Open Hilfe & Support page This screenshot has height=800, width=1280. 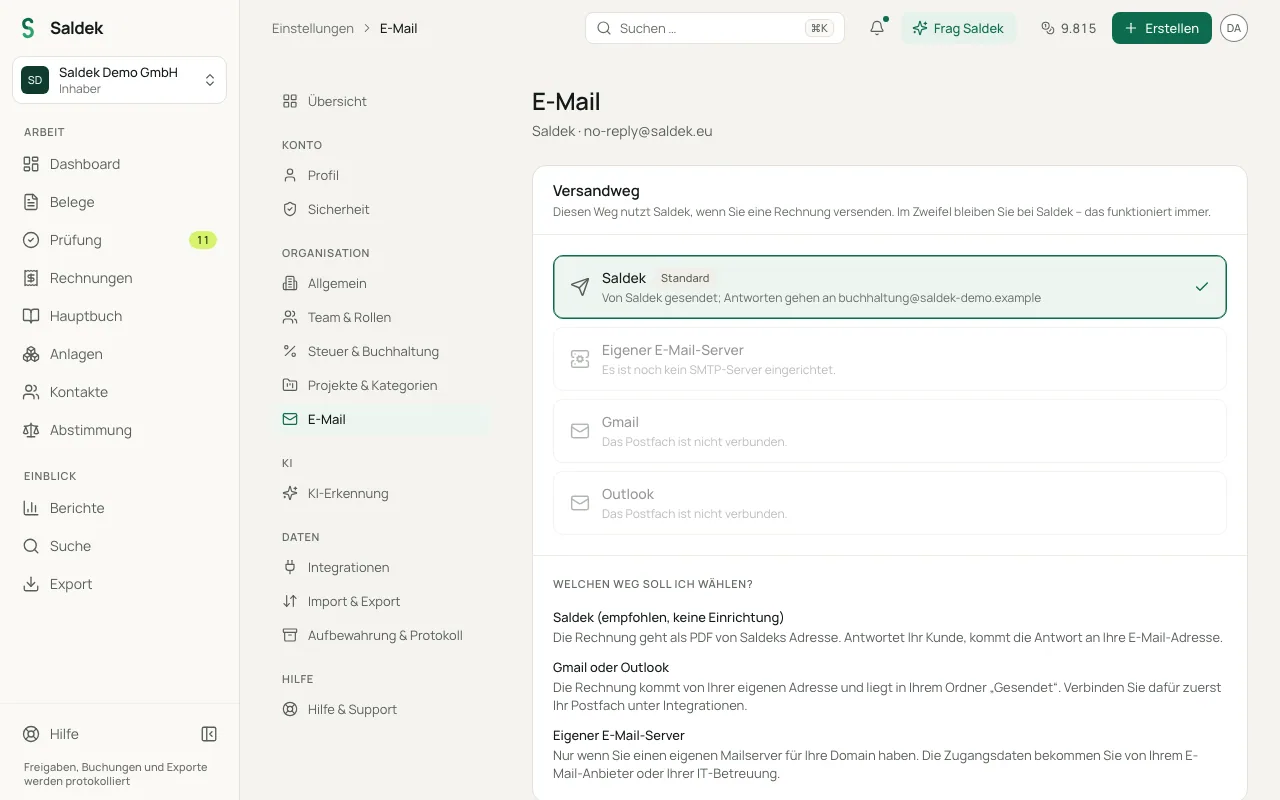380,709
